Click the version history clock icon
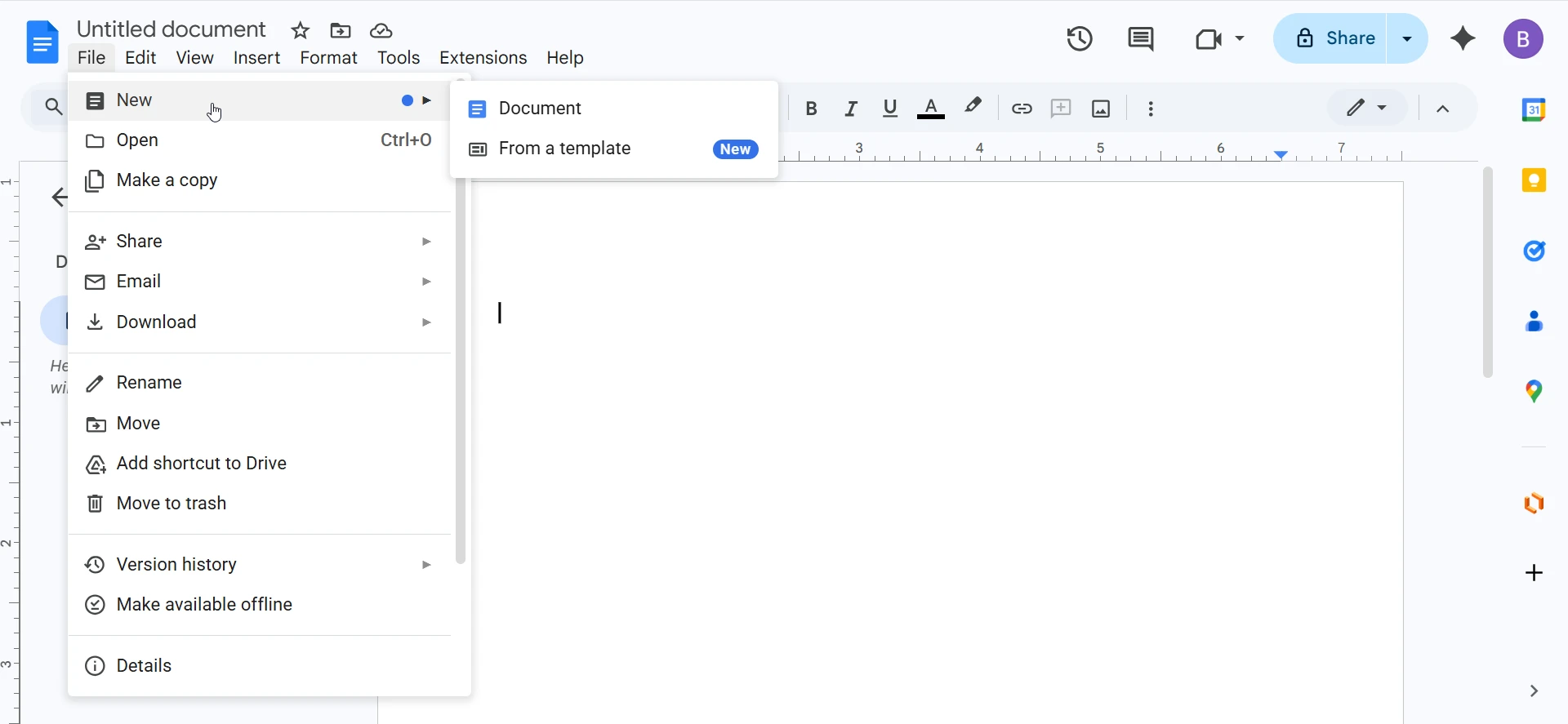Screen dimensions: 1568x724 [x=1080, y=39]
